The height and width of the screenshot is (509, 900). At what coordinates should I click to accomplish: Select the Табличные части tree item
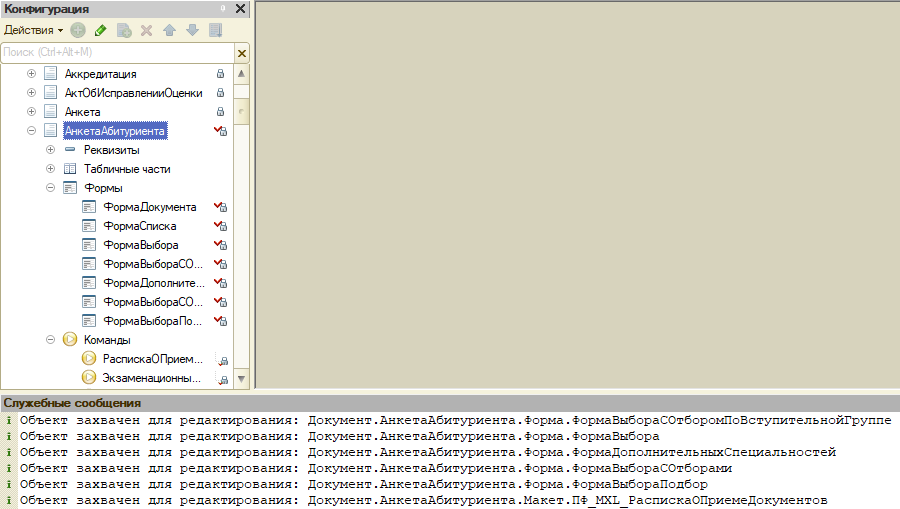pyautogui.click(x=127, y=169)
